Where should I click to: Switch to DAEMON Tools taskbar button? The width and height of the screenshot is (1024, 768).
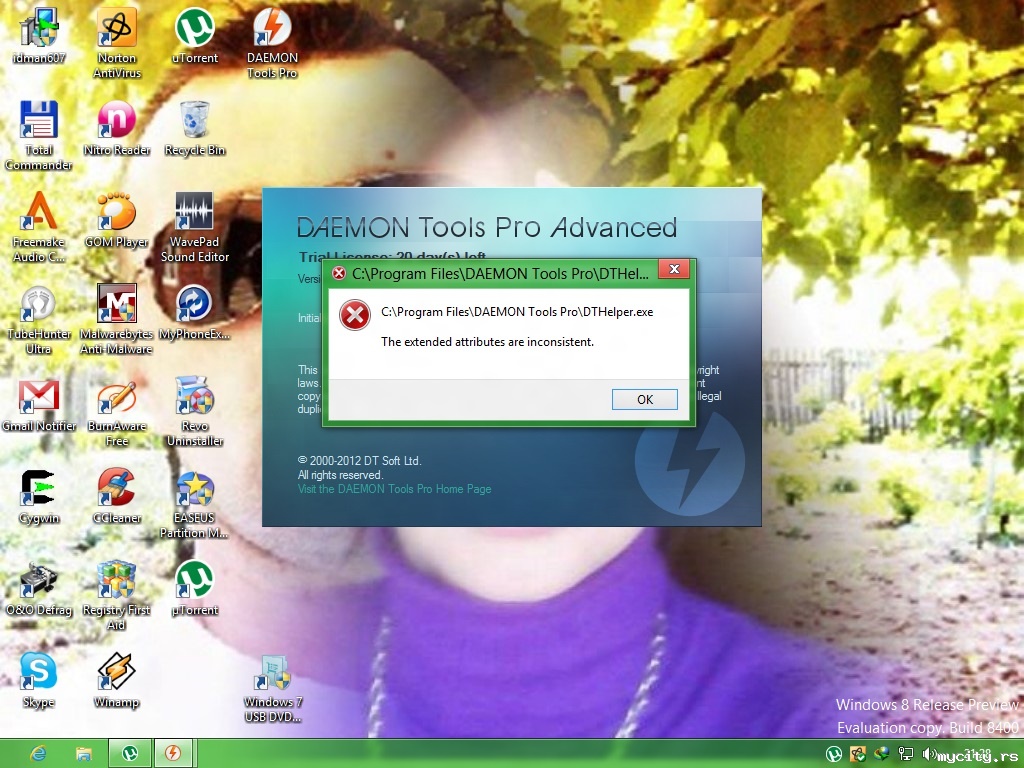[x=174, y=753]
